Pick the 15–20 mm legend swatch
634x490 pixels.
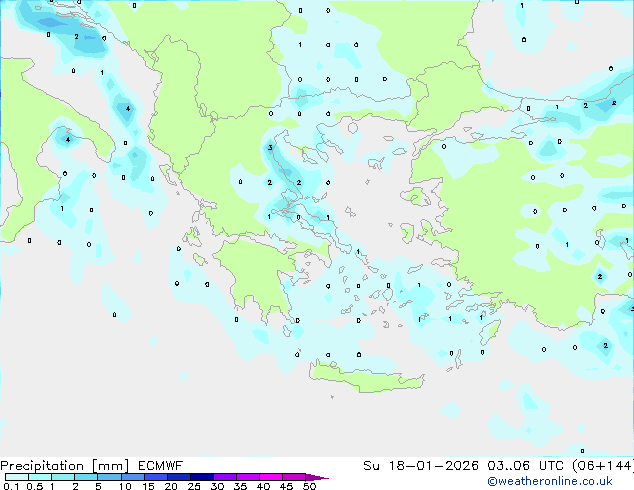(156, 477)
